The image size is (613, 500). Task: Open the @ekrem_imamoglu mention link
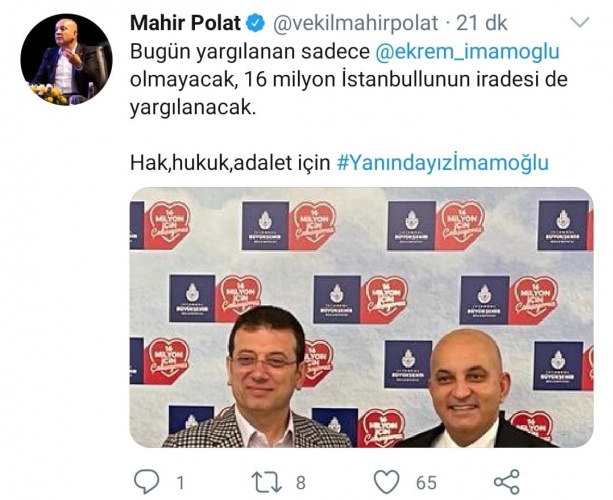pyautogui.click(x=467, y=52)
